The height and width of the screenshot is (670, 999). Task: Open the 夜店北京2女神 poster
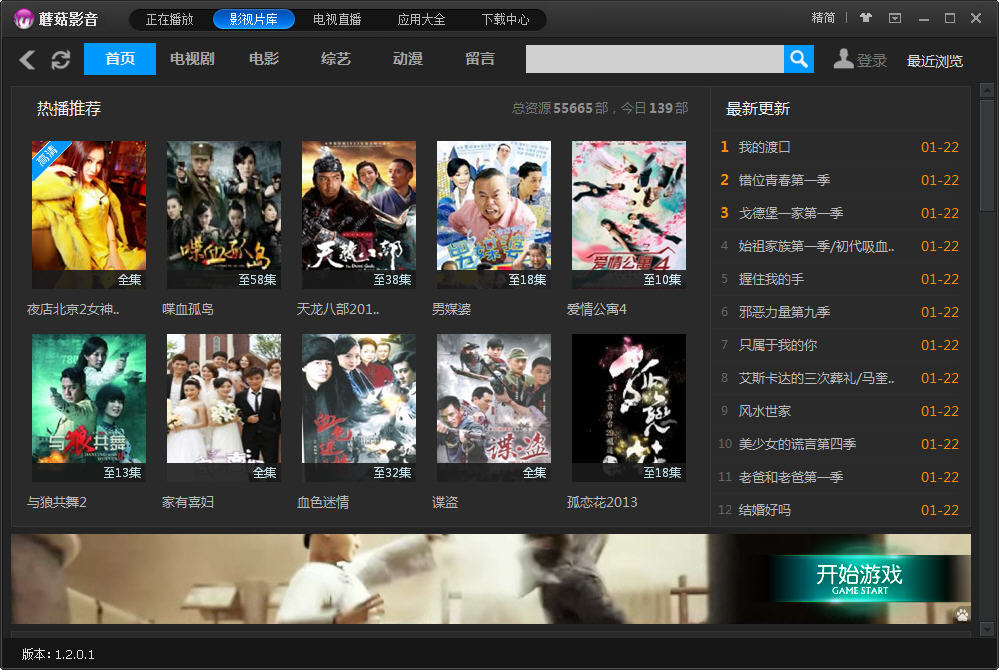click(x=89, y=215)
